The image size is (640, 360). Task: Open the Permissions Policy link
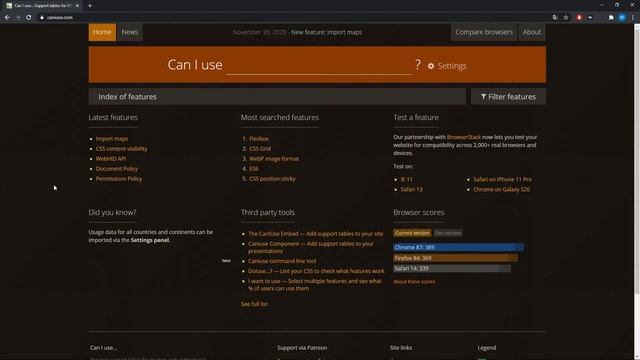[119, 179]
